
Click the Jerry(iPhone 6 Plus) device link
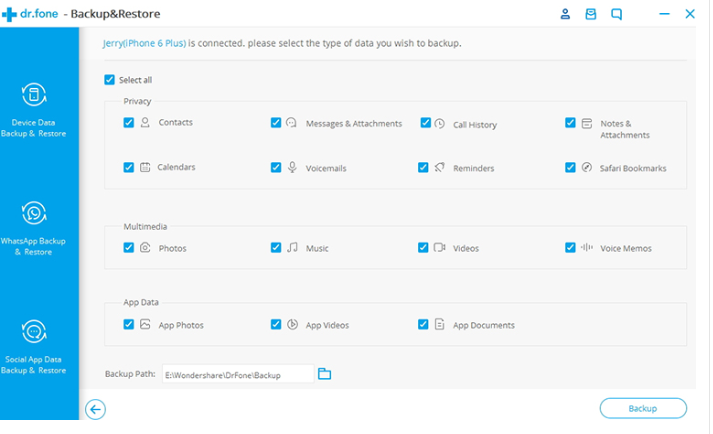click(144, 44)
